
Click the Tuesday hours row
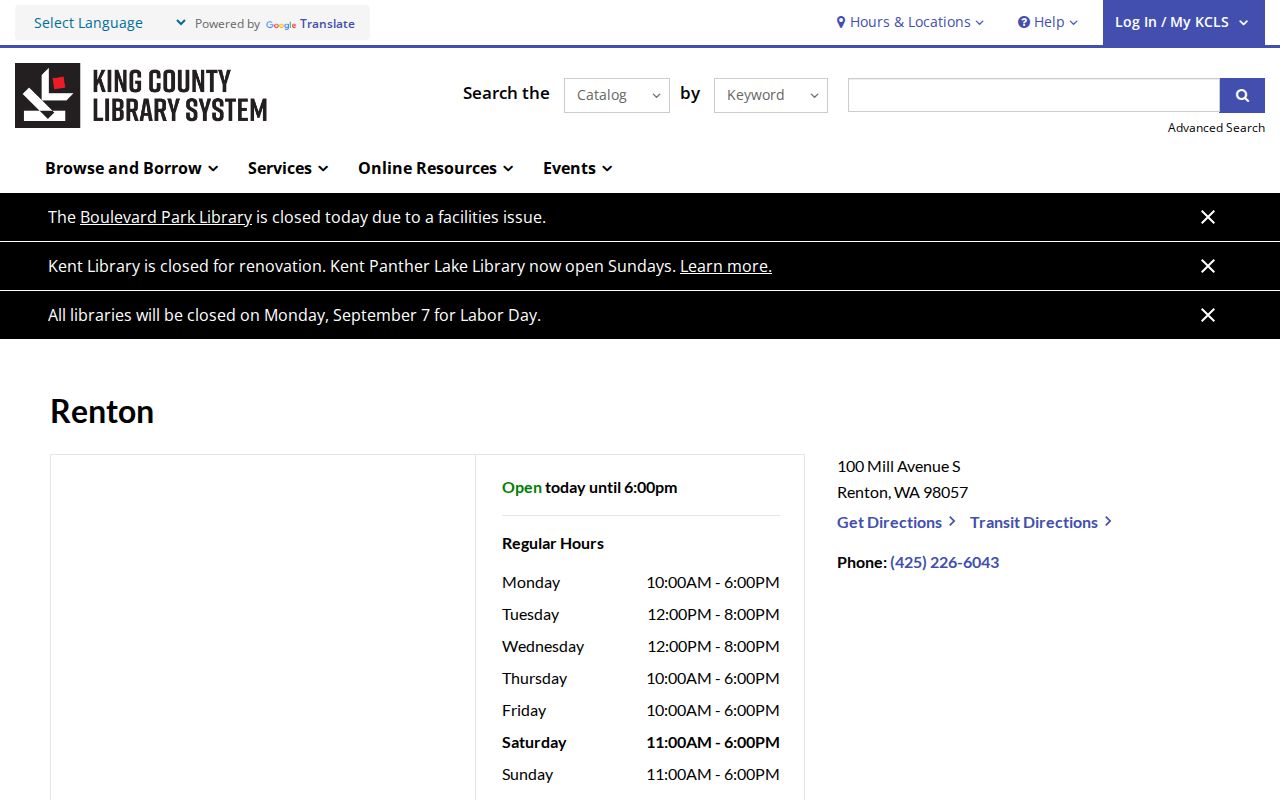(x=641, y=614)
